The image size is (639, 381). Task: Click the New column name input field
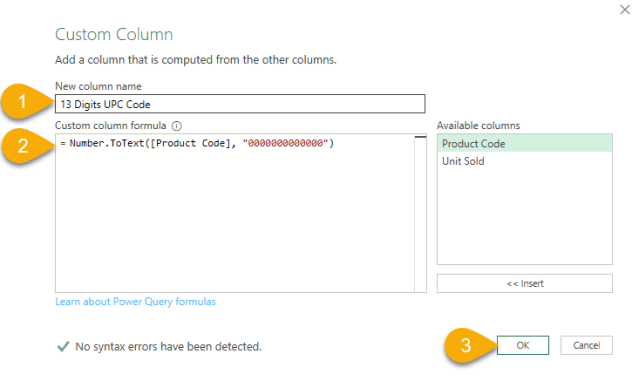click(x=240, y=104)
